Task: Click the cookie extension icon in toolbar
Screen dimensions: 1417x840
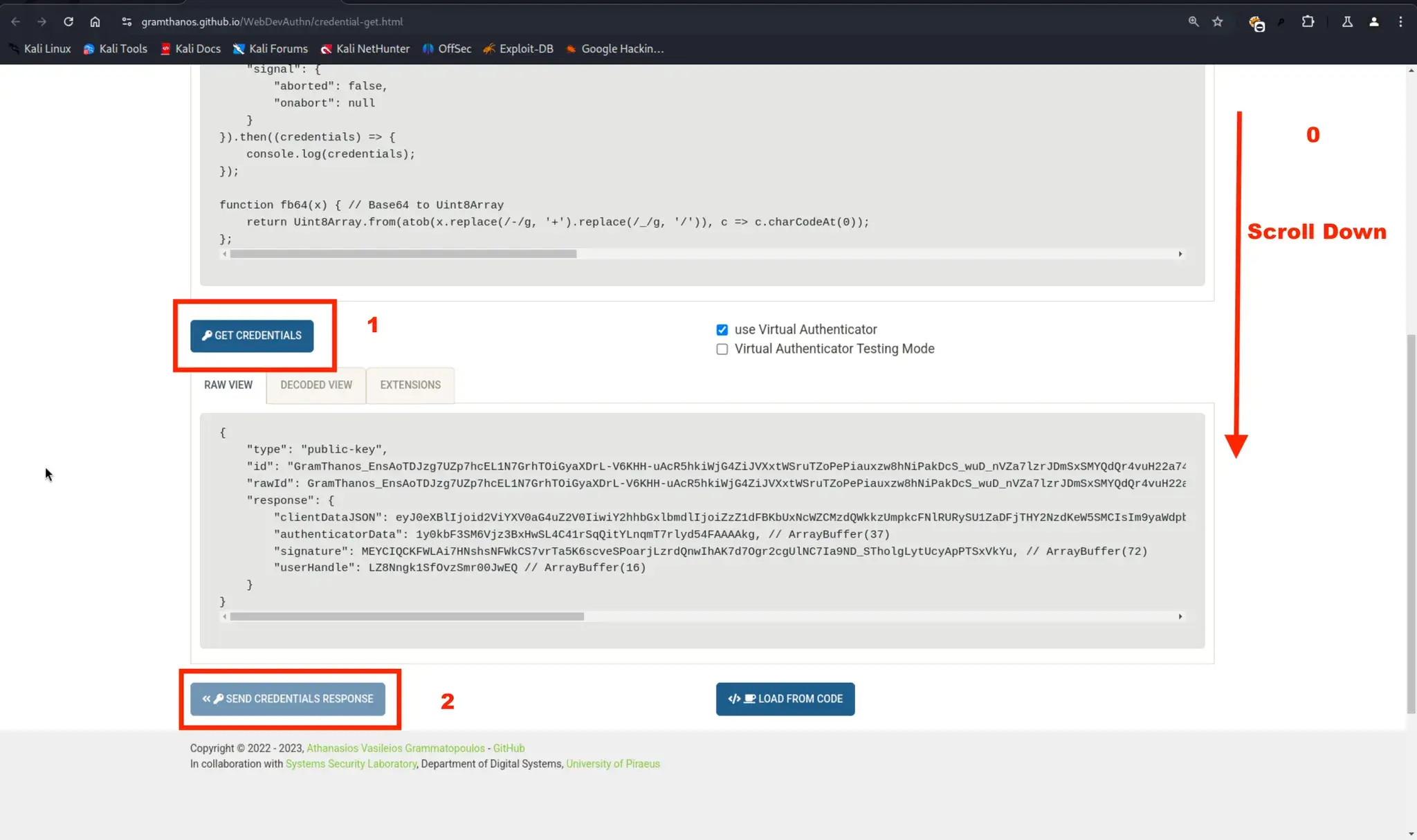Action: tap(1256, 23)
